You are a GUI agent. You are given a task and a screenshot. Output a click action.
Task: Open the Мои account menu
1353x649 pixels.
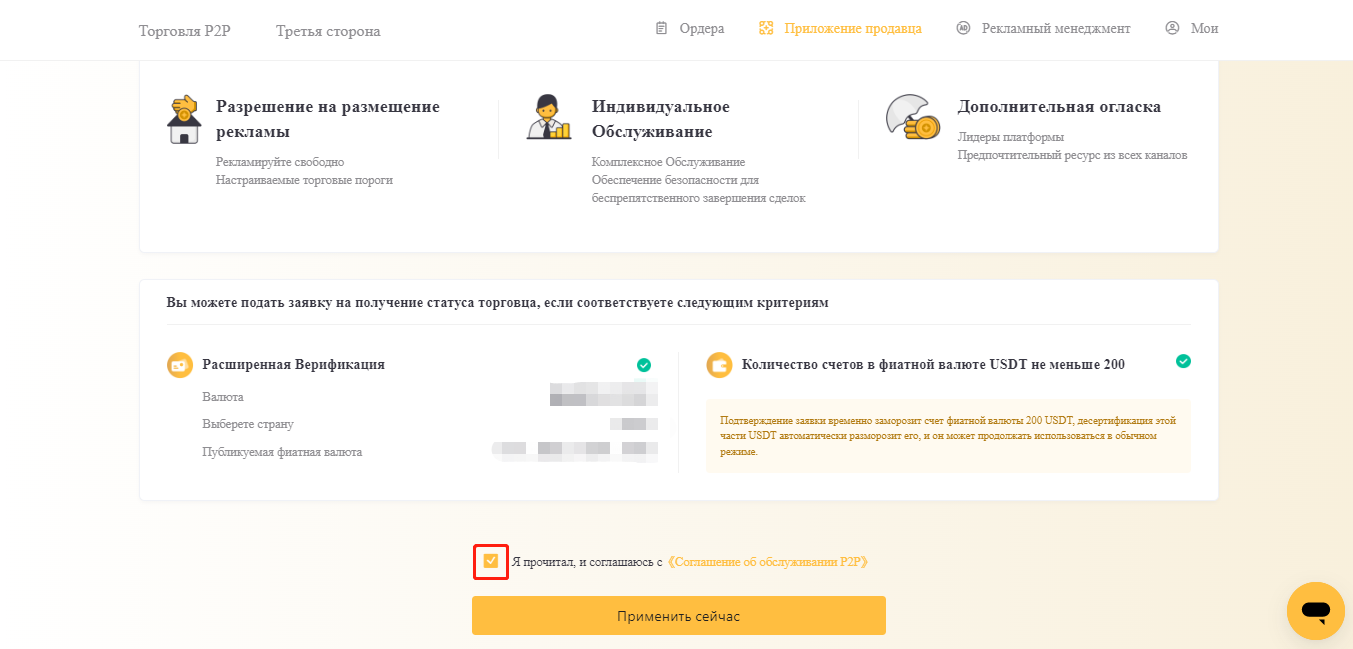pyautogui.click(x=1192, y=29)
